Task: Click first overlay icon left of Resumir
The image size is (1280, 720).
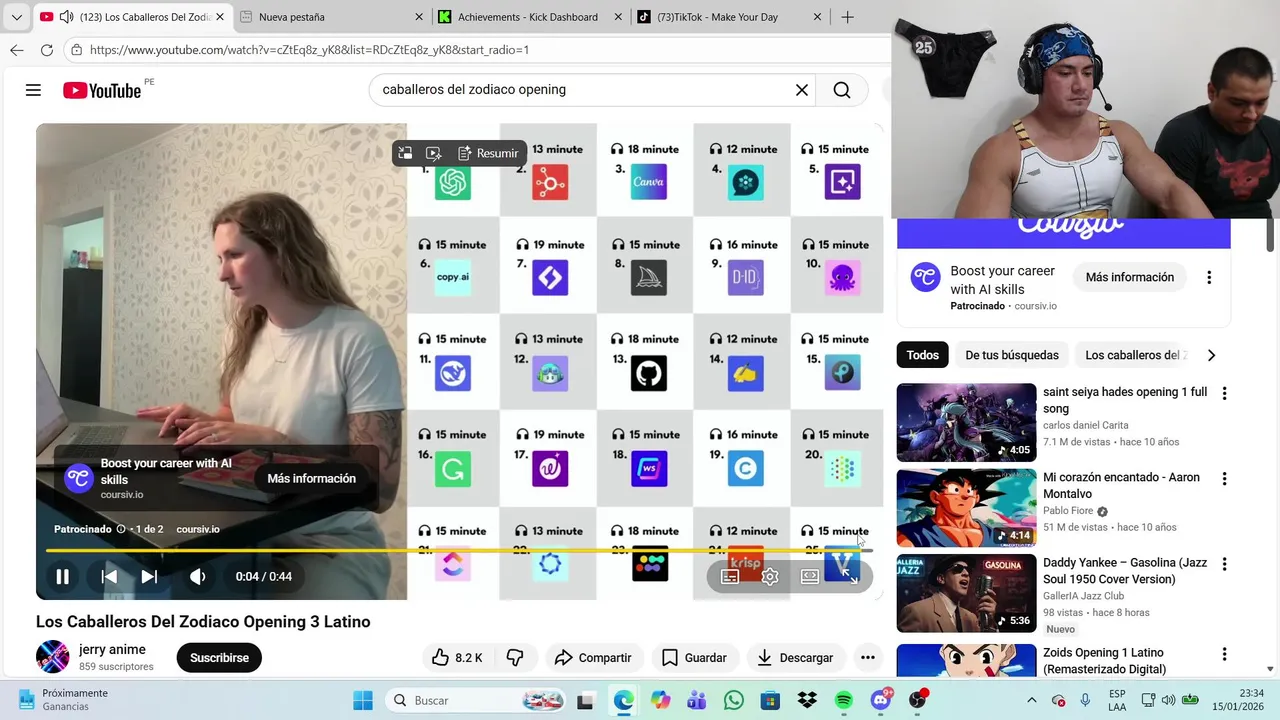Action: point(405,153)
